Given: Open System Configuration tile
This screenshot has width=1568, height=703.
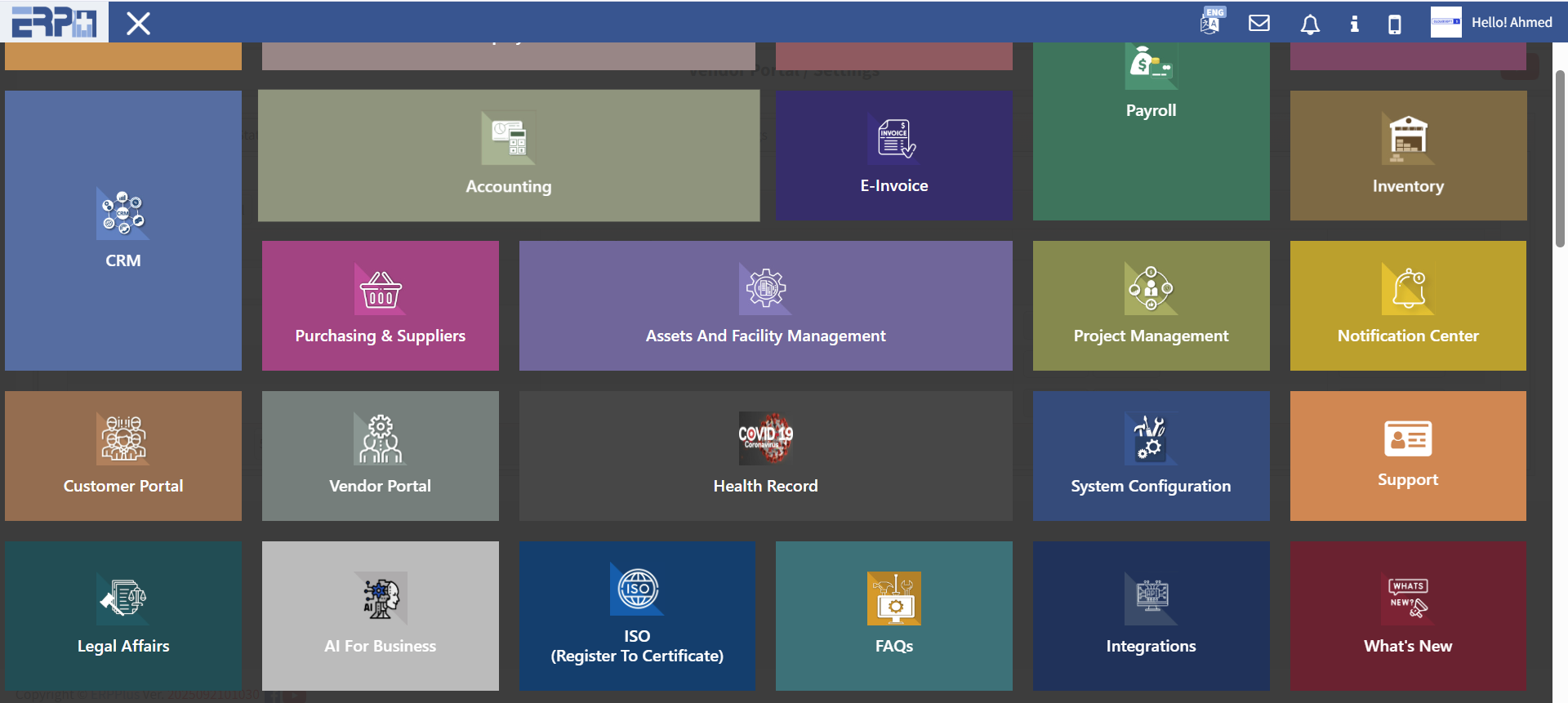Looking at the screenshot, I should [1151, 456].
